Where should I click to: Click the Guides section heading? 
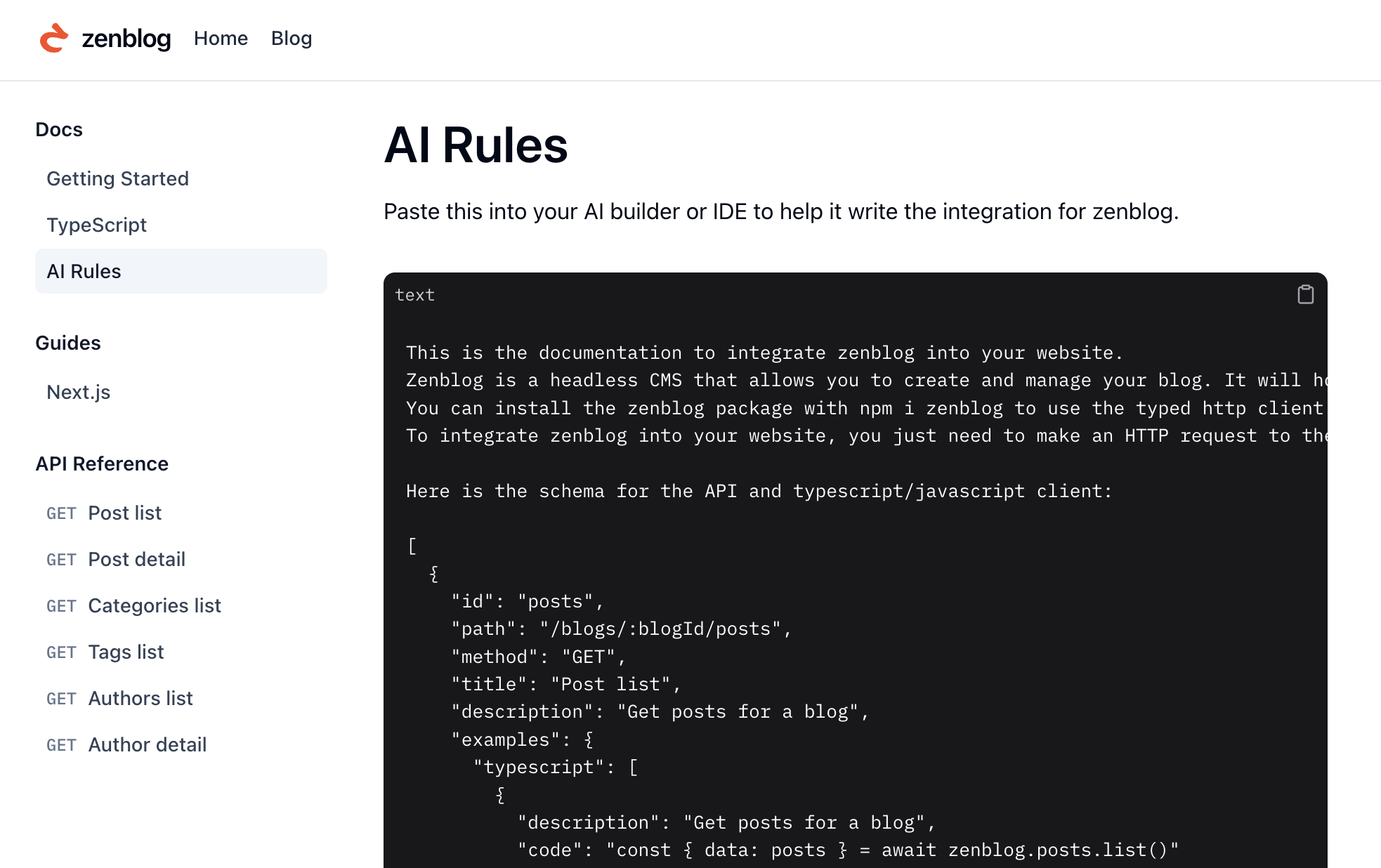(68, 343)
